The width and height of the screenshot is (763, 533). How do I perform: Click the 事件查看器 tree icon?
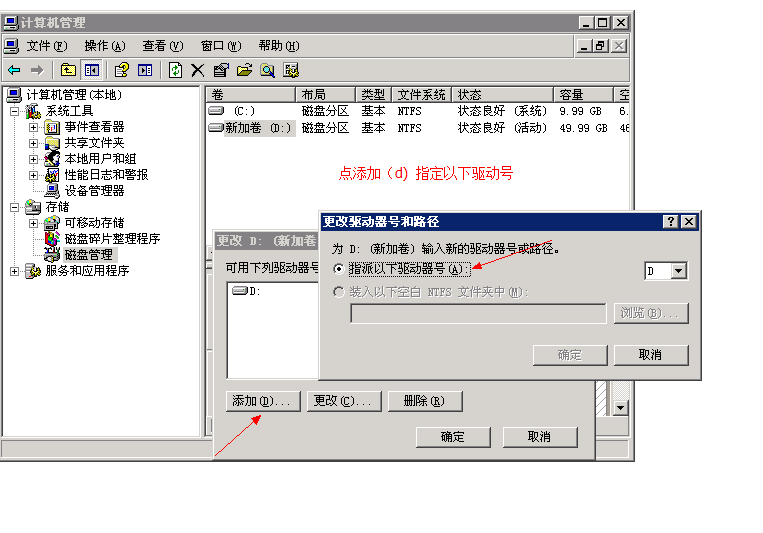pos(52,127)
